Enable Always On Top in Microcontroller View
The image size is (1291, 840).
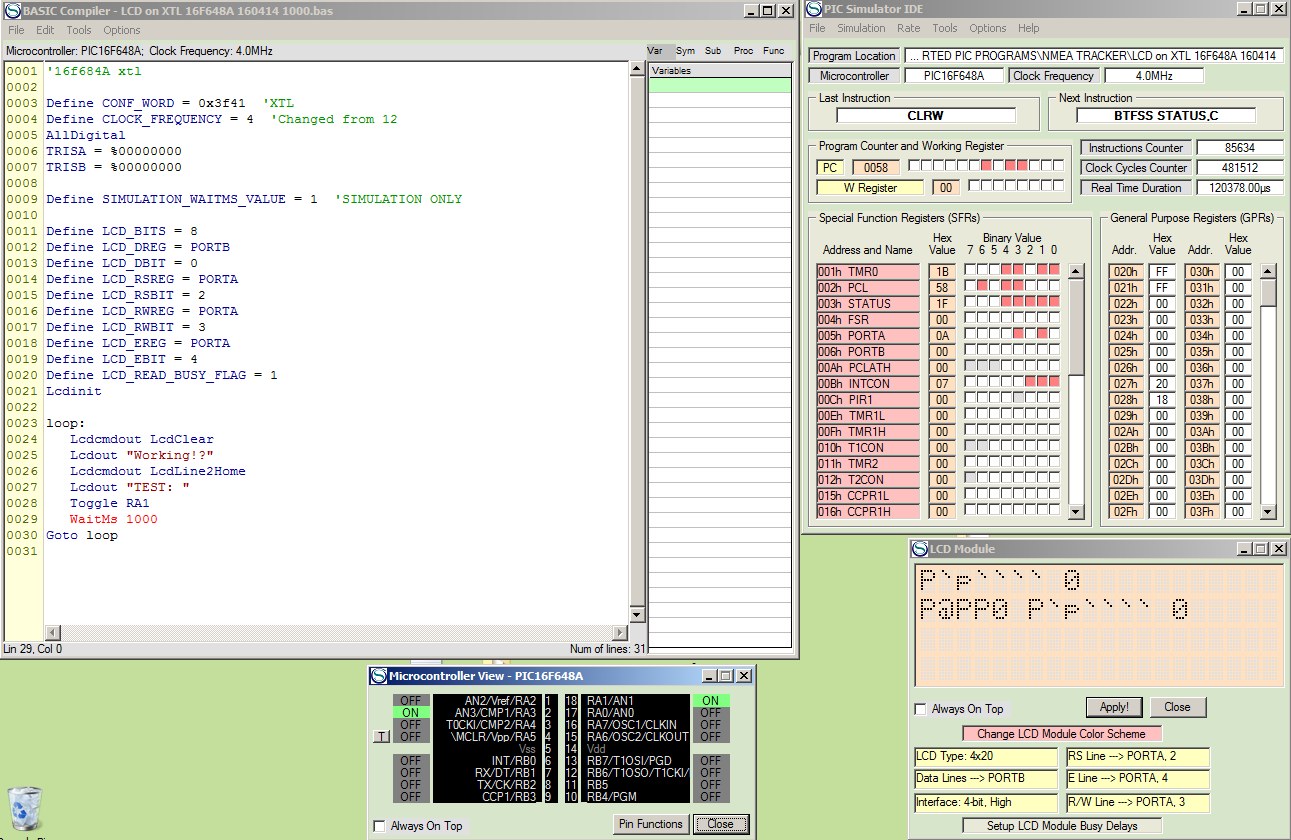click(x=379, y=826)
